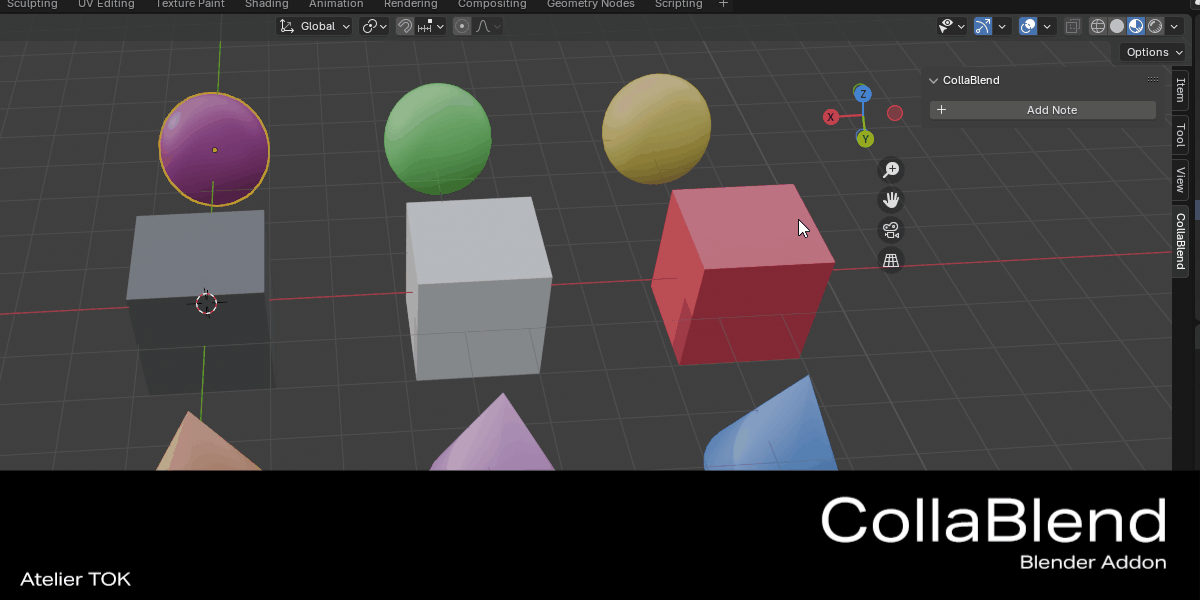1200x600 pixels.
Task: Toggle snapping magnet button
Action: [405, 26]
